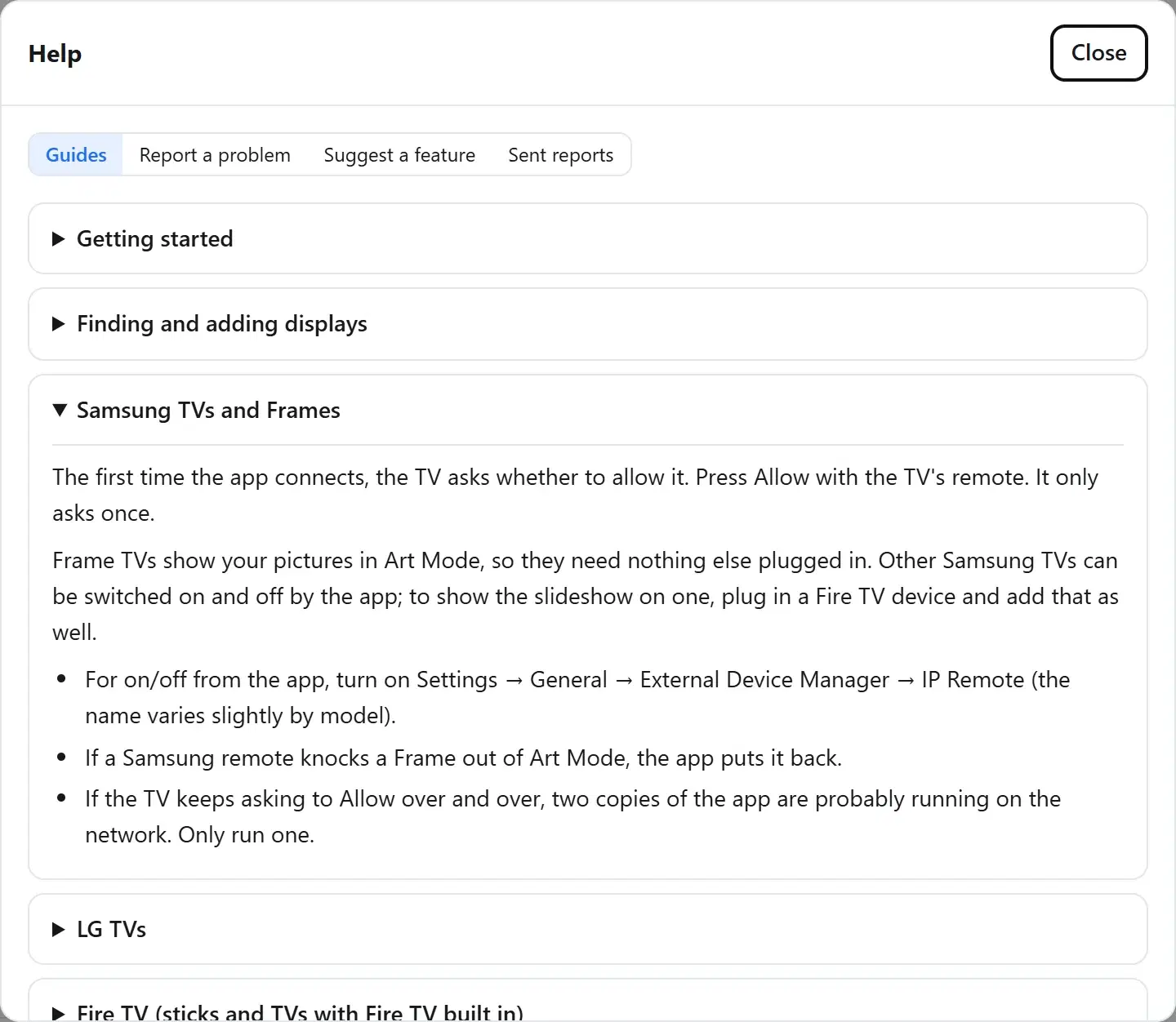The image size is (1176, 1022).
Task: Switch to the Guides tab
Action: (x=76, y=154)
